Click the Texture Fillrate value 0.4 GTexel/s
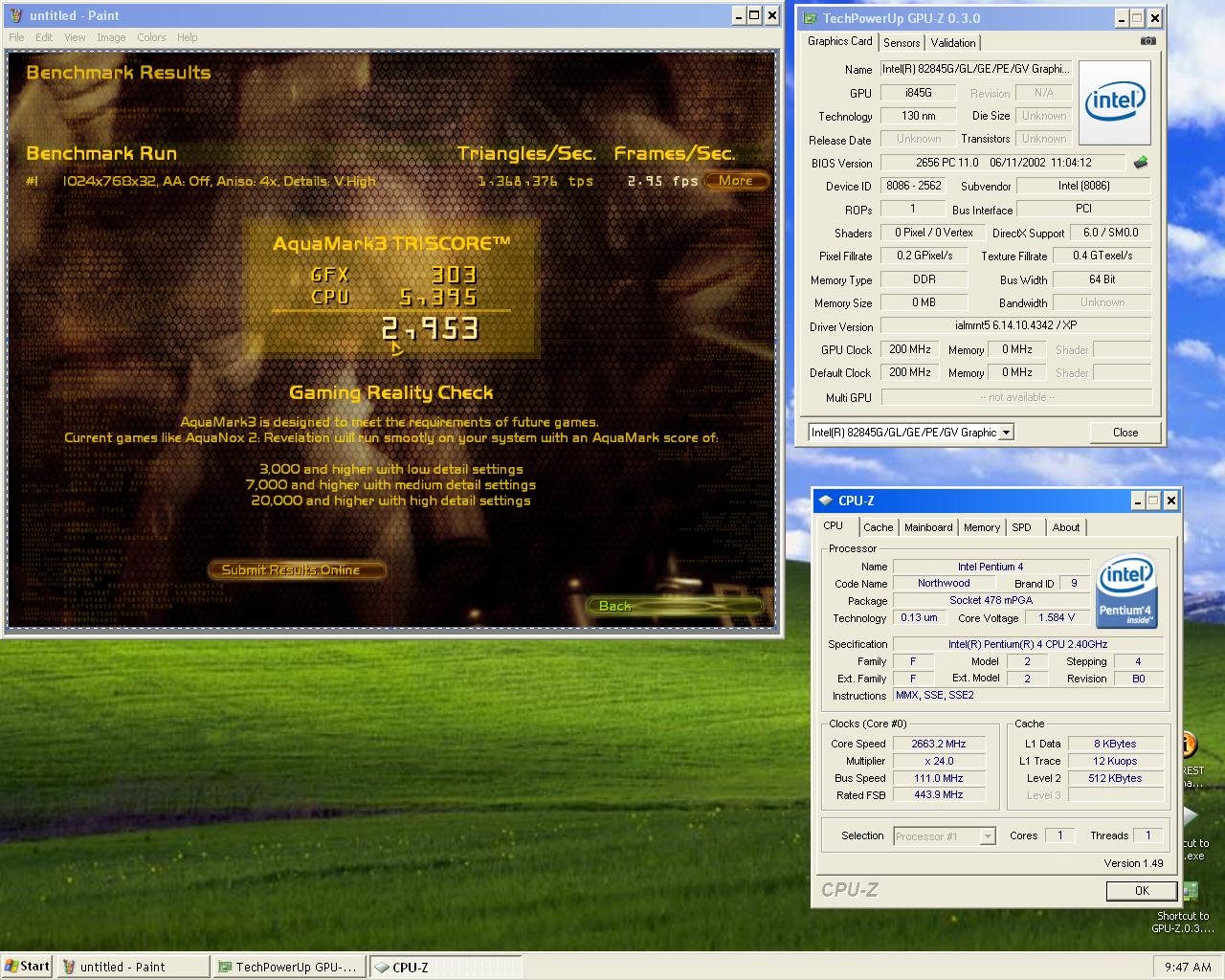The height and width of the screenshot is (980, 1225). tap(1102, 256)
